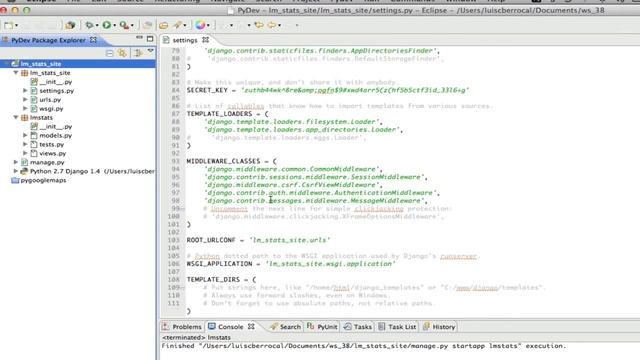The width and height of the screenshot is (640, 360).
Task: Click the settings.py file icon
Action: [x=34, y=91]
